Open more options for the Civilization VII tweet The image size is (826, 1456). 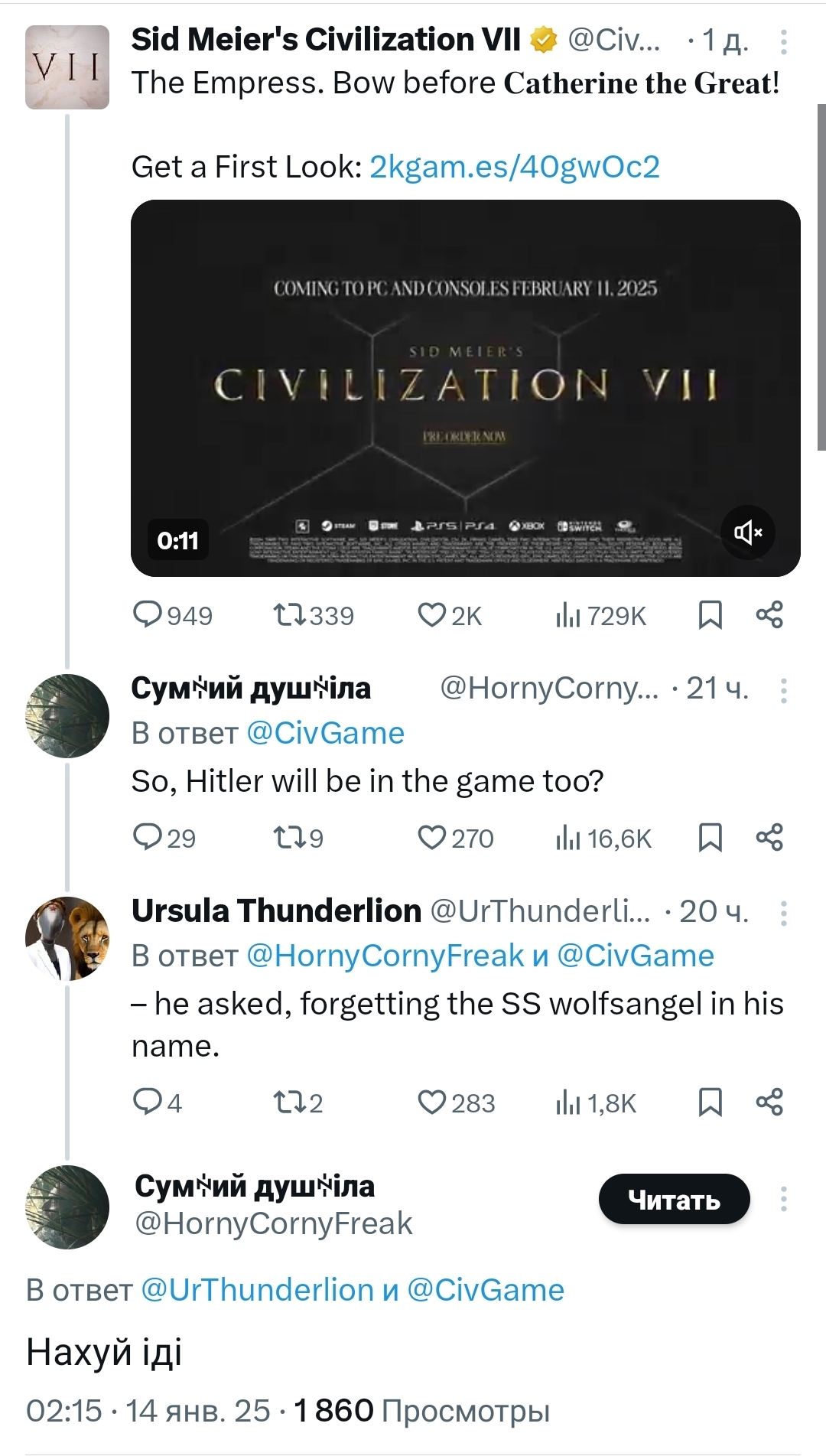tap(784, 42)
